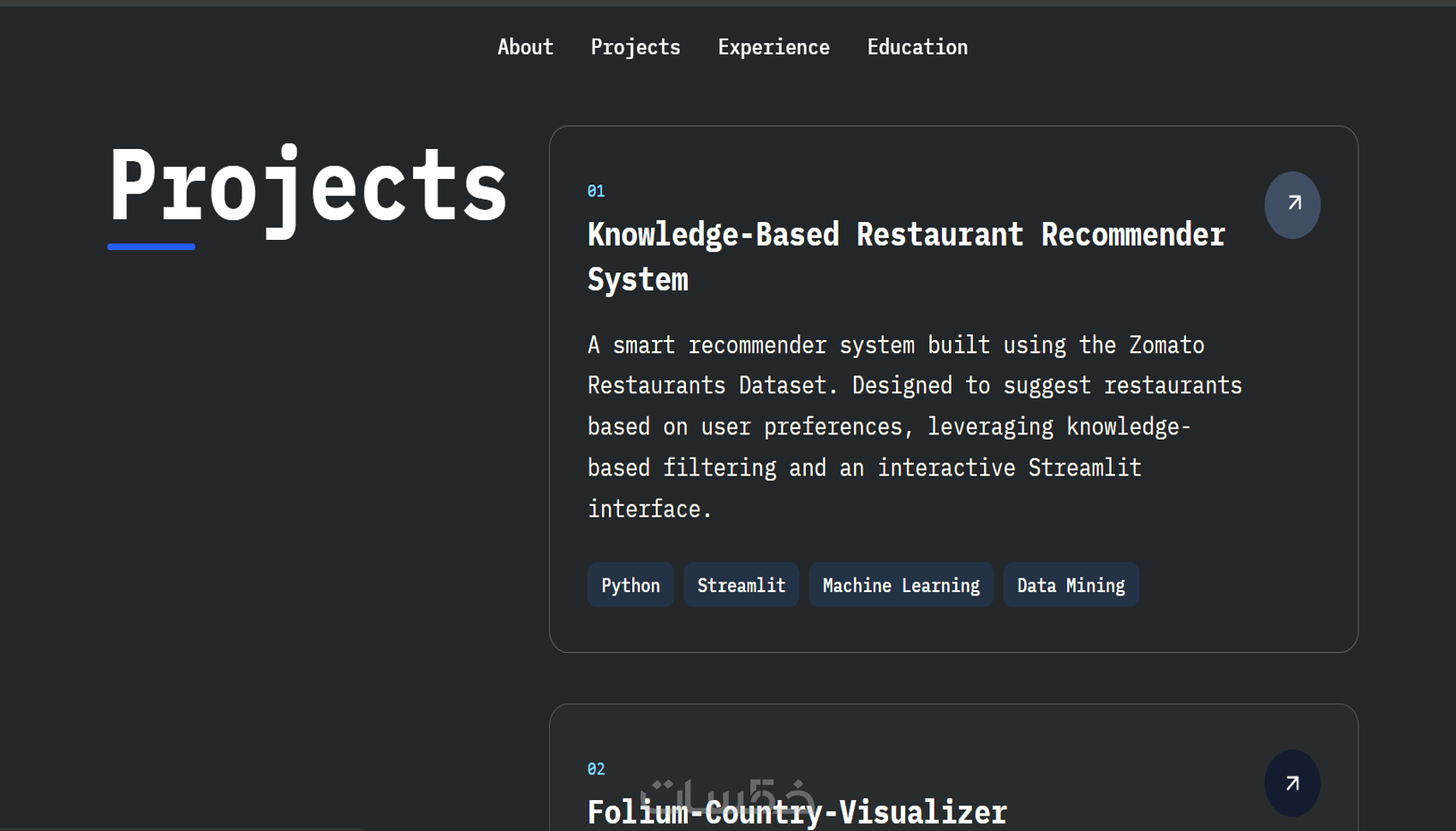
Task: Jump to the Experience section
Action: 773,47
